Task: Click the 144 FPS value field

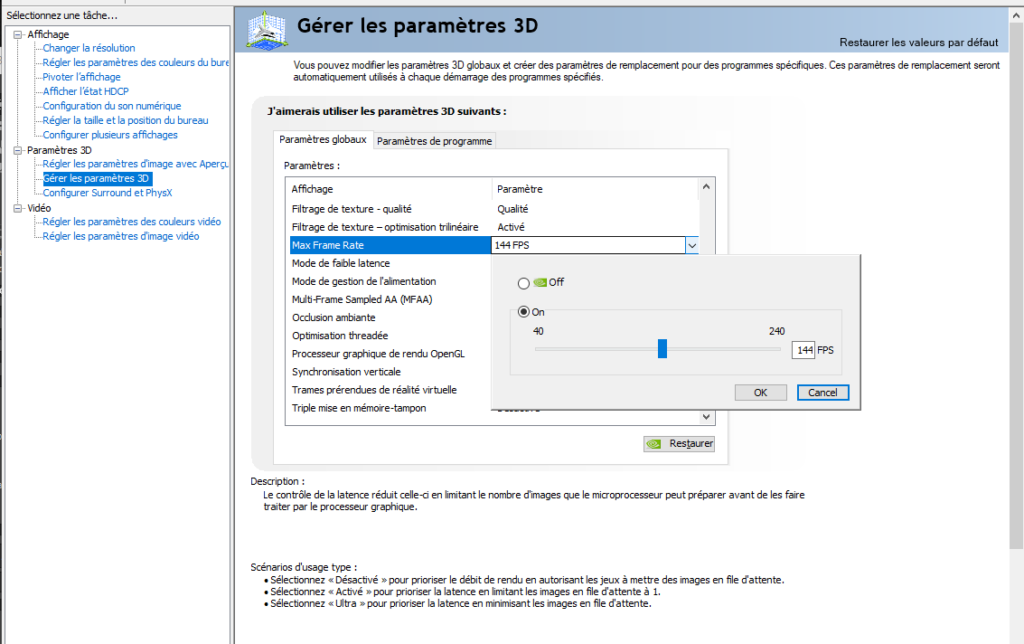Action: (x=803, y=350)
